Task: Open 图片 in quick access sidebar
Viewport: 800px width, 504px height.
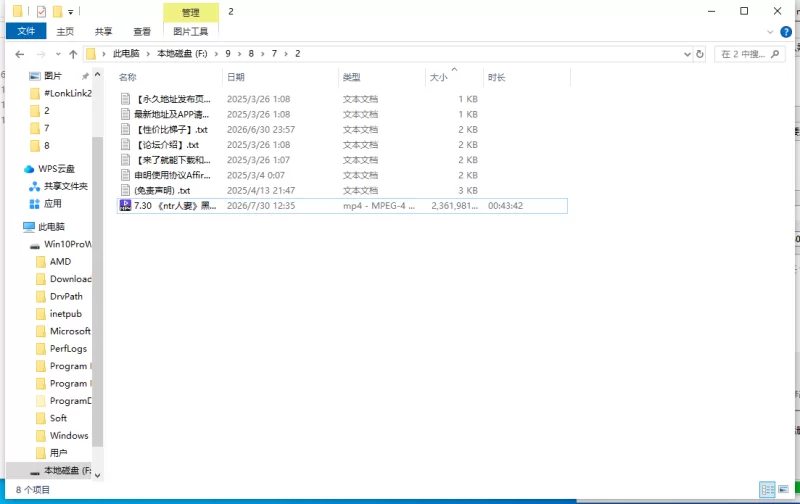Action: pyautogui.click(x=53, y=76)
